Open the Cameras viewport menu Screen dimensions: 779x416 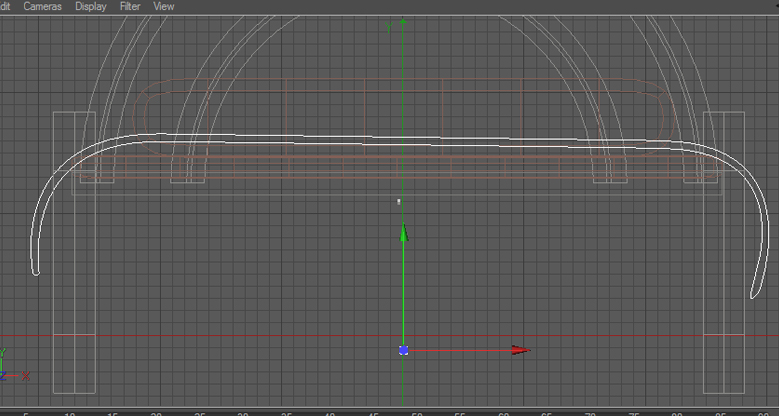[x=43, y=6]
